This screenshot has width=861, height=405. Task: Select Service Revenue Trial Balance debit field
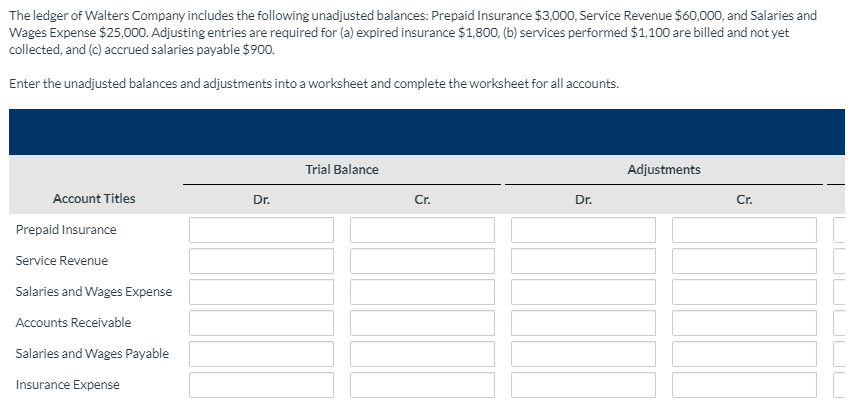pos(261,261)
